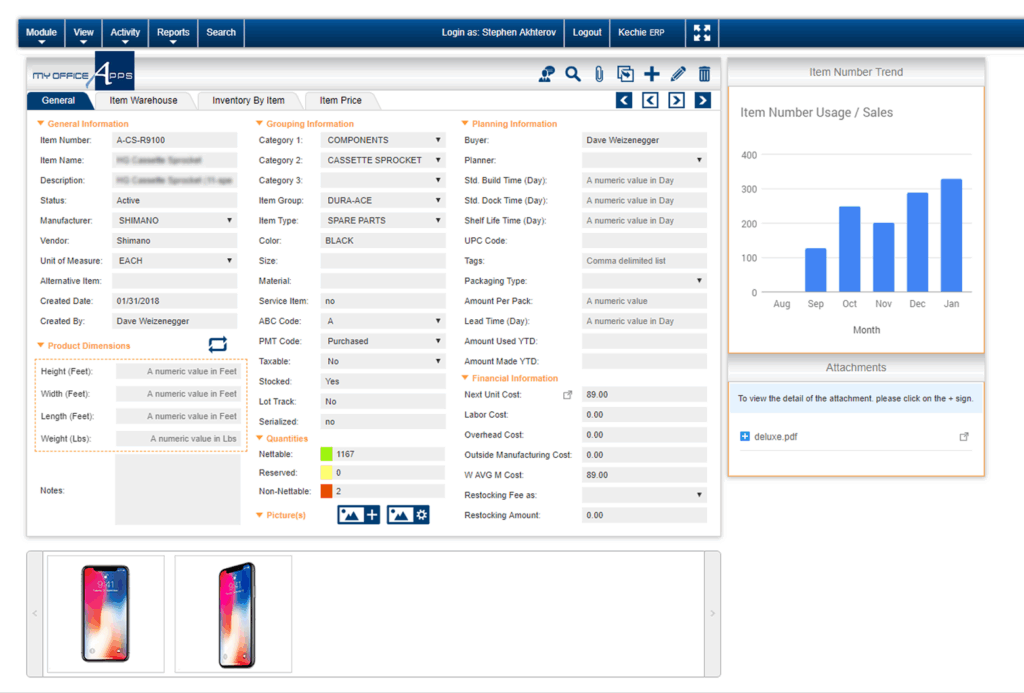The width and height of the screenshot is (1024, 693).
Task: Jump to last record with the double arrow
Action: tap(701, 100)
